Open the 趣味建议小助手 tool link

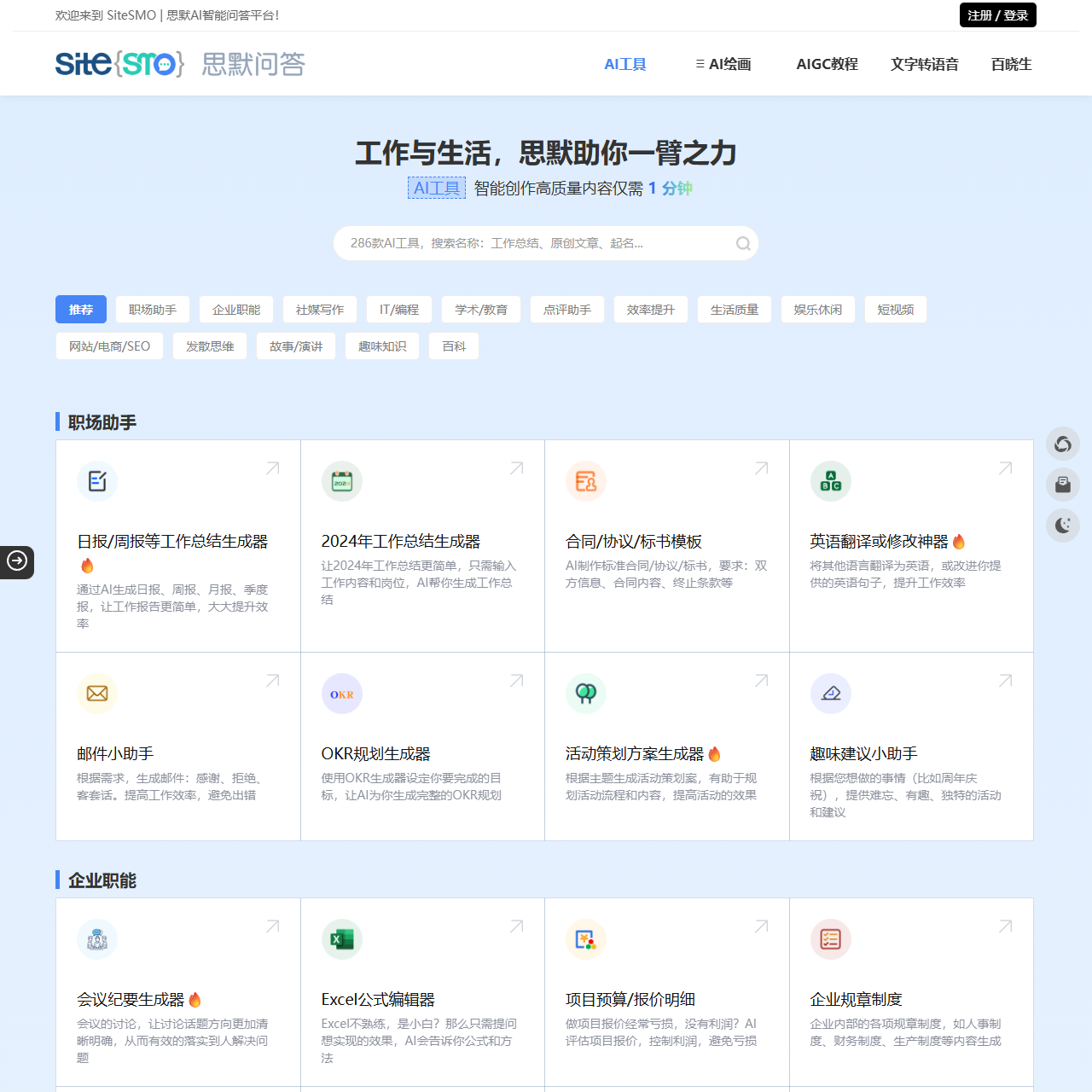[x=863, y=753]
